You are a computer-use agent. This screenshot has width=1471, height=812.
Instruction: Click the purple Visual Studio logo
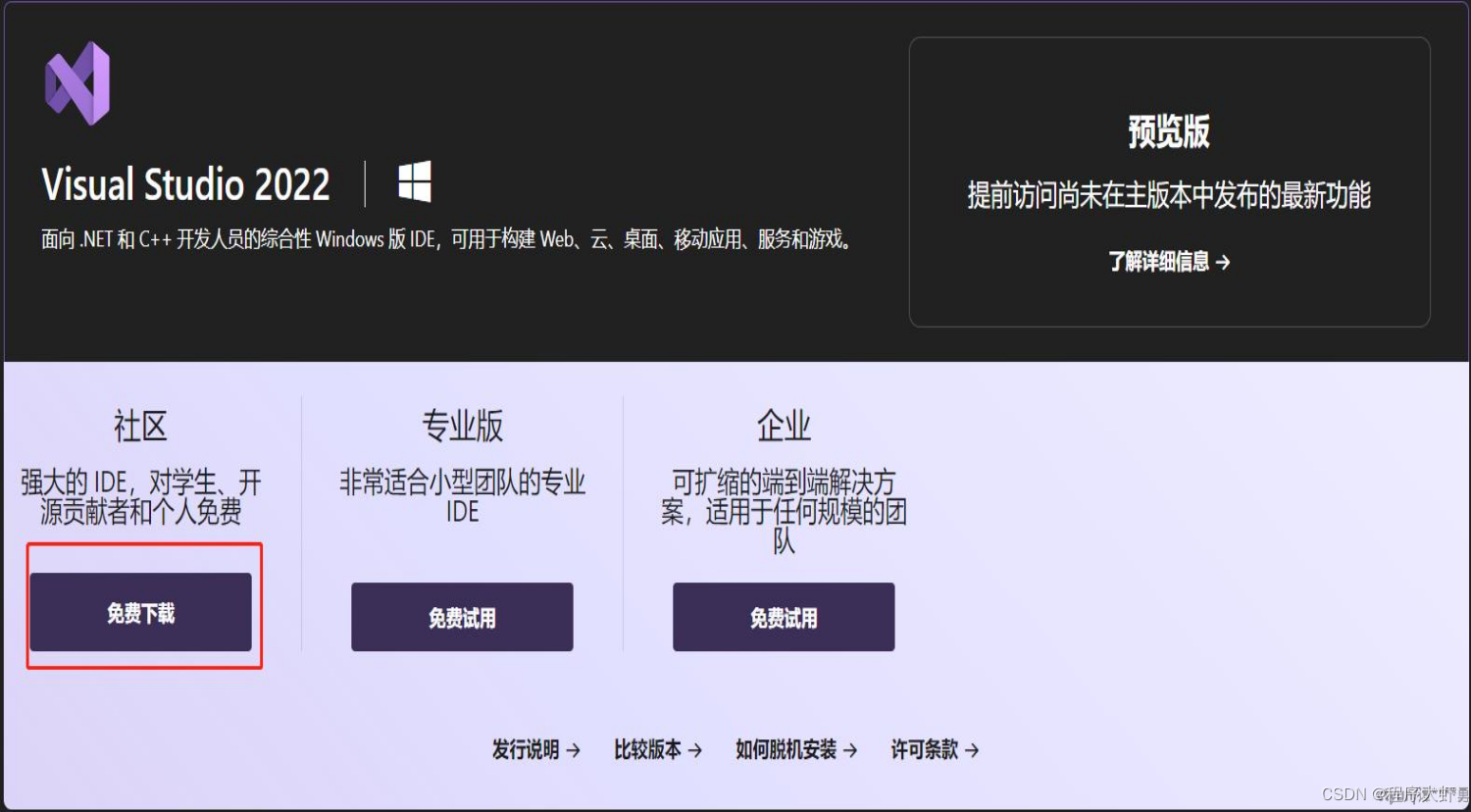[77, 83]
